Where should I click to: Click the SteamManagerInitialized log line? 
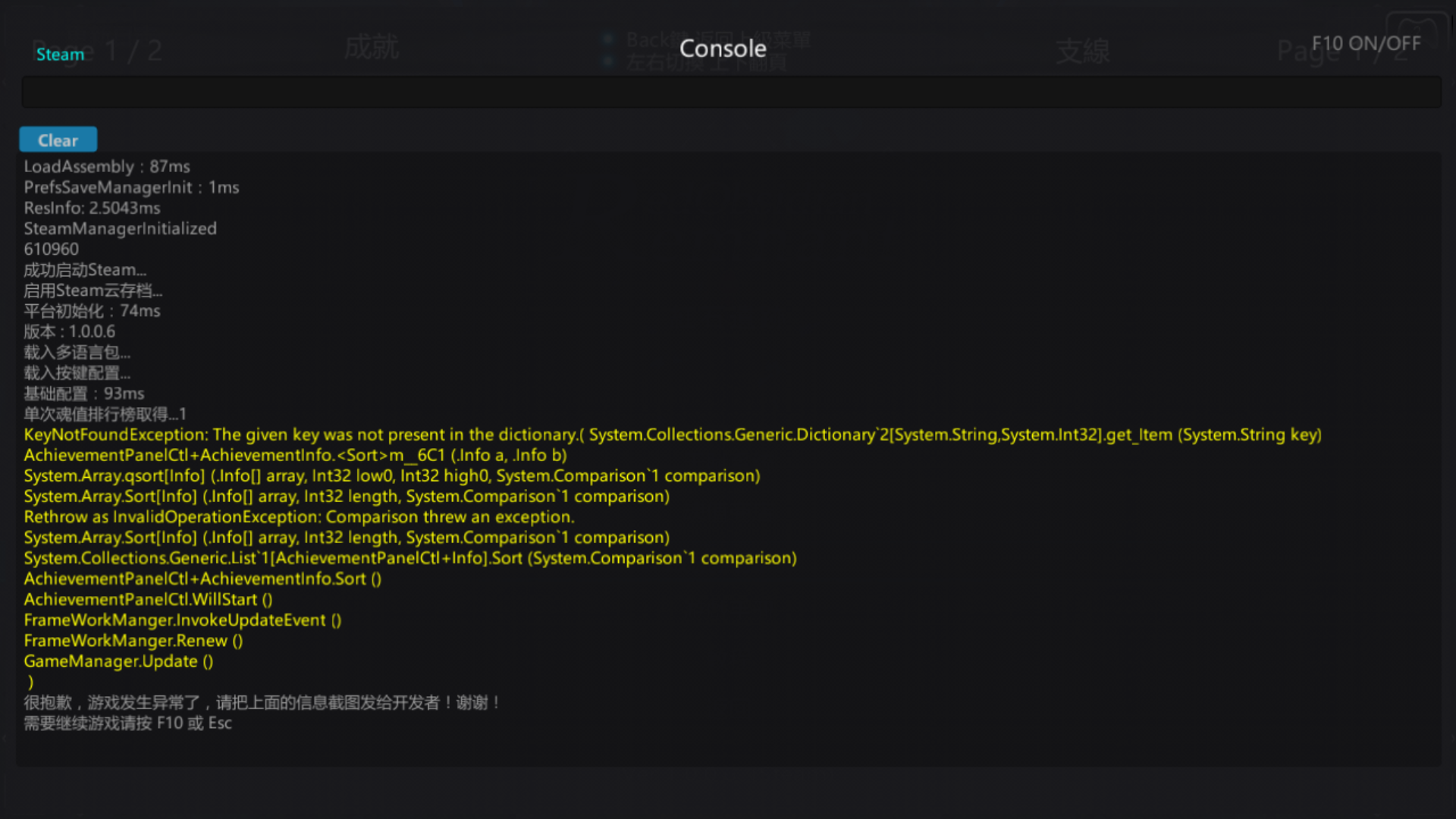(120, 228)
